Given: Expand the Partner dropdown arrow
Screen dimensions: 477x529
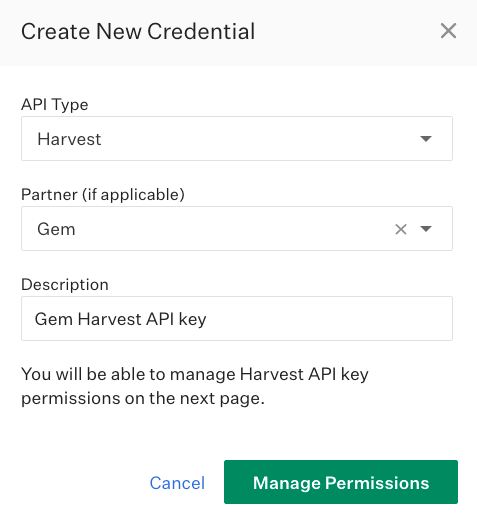Looking at the screenshot, I should (x=426, y=229).
